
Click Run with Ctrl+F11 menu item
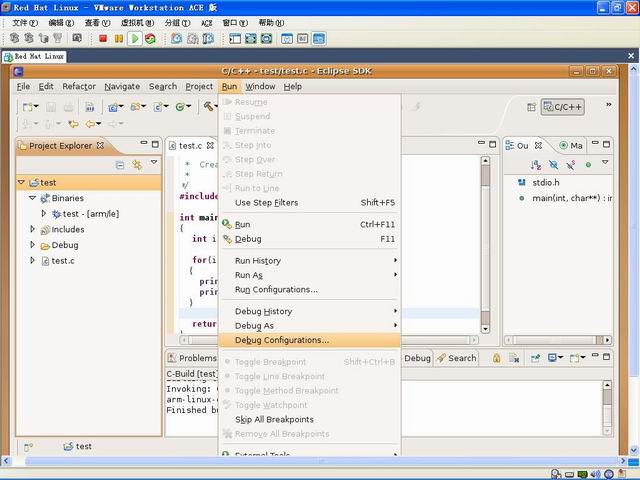(310, 224)
